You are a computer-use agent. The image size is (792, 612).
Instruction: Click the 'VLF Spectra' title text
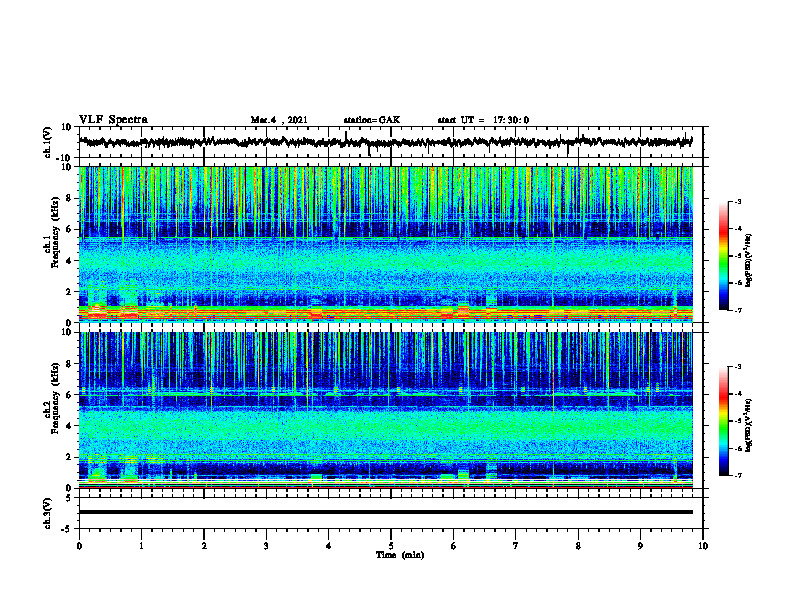113,120
